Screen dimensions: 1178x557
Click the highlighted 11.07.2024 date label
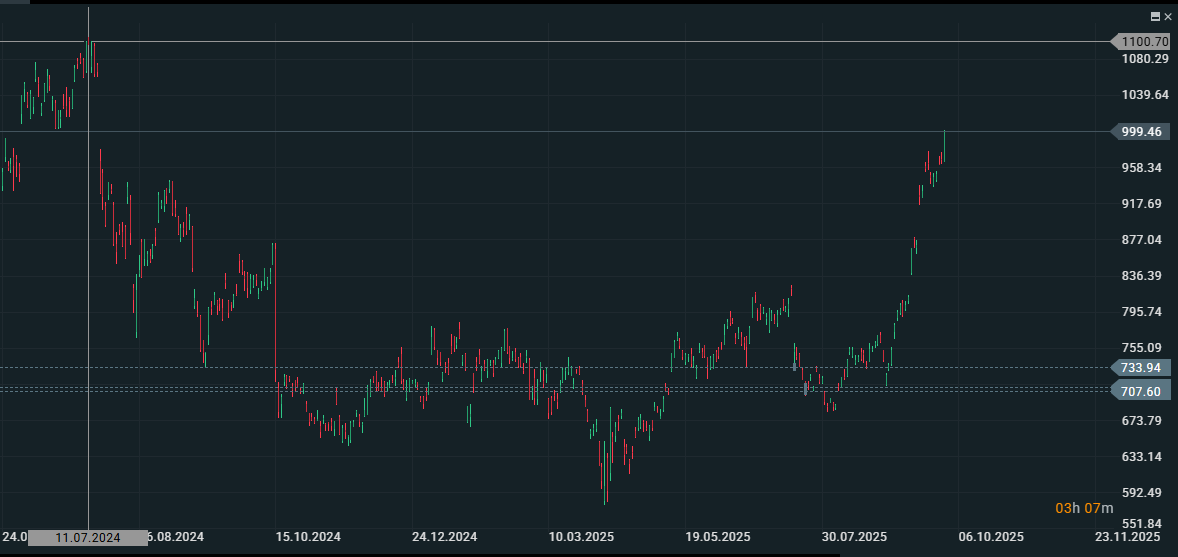(x=88, y=538)
